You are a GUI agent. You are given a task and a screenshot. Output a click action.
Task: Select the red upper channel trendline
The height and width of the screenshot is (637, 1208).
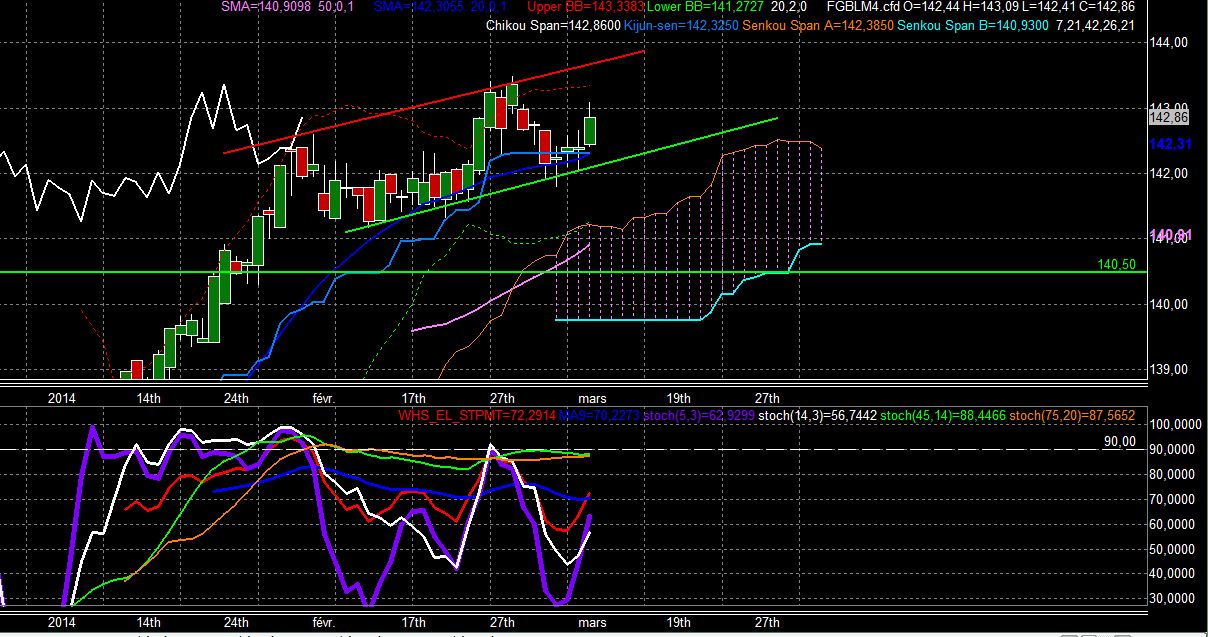[x=433, y=101]
